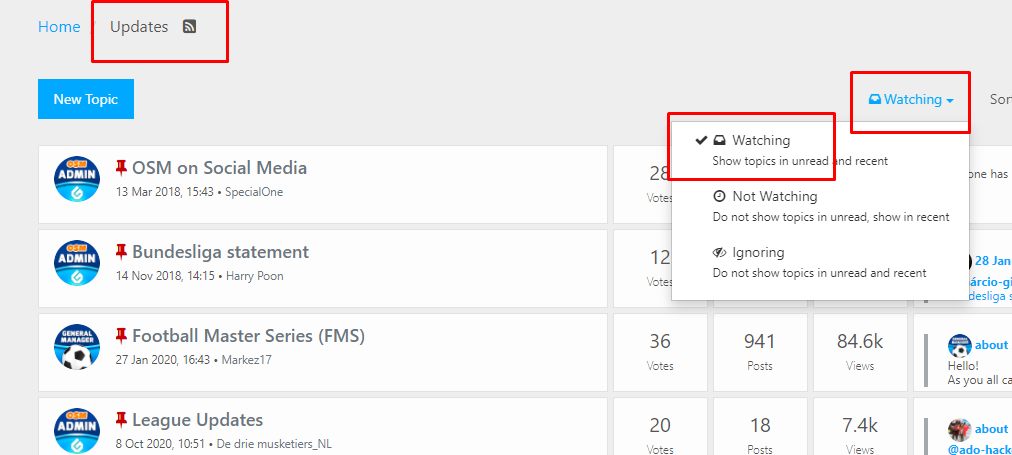Click the OSM Admin avatar on Bundesliga statement
This screenshot has width=1012, height=455.
tap(77, 263)
